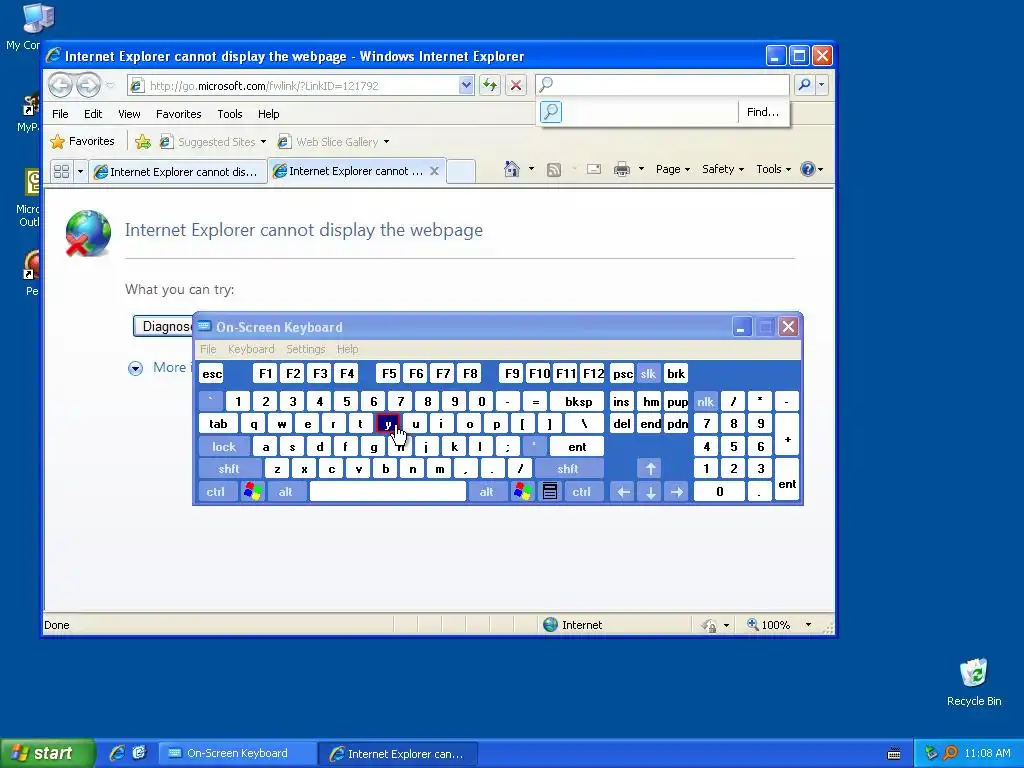The image size is (1024, 768).
Task: Open the Settings menu in On-Screen Keyboard
Action: (x=305, y=349)
